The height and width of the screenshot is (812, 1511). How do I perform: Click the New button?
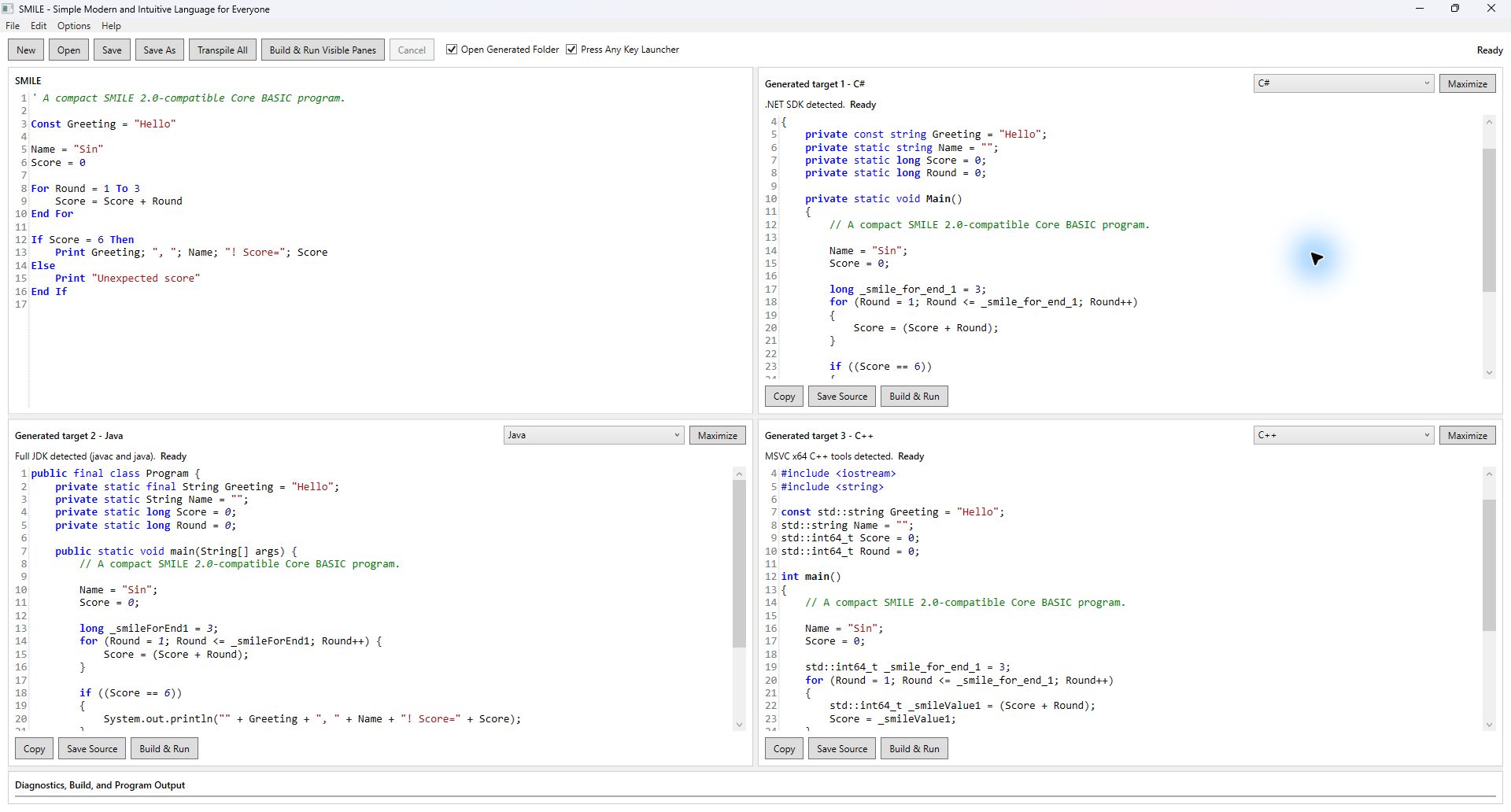pyautogui.click(x=26, y=50)
